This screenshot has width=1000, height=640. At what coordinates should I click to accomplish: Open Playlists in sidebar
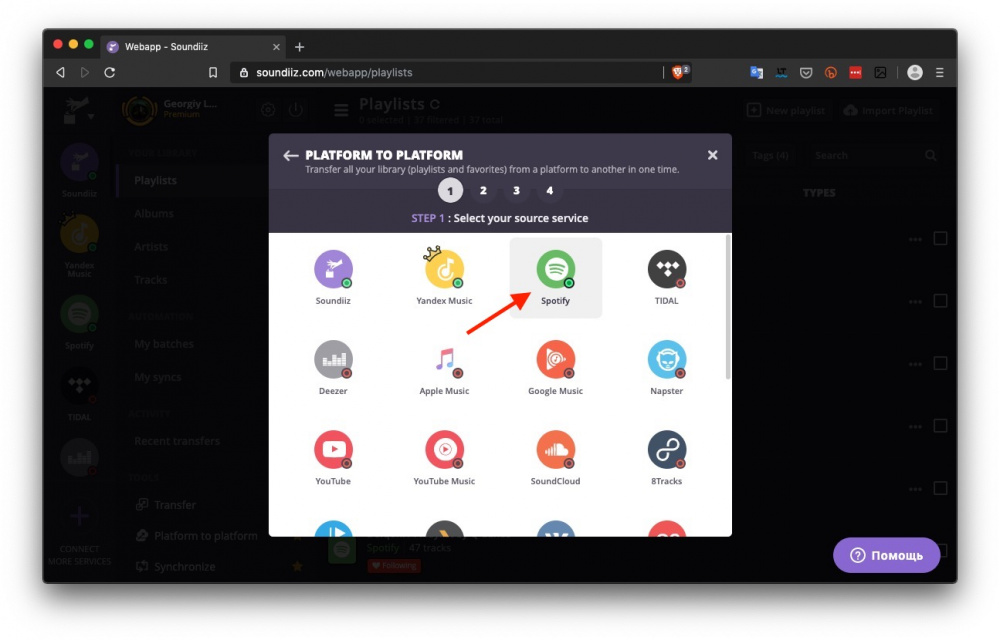[156, 180]
